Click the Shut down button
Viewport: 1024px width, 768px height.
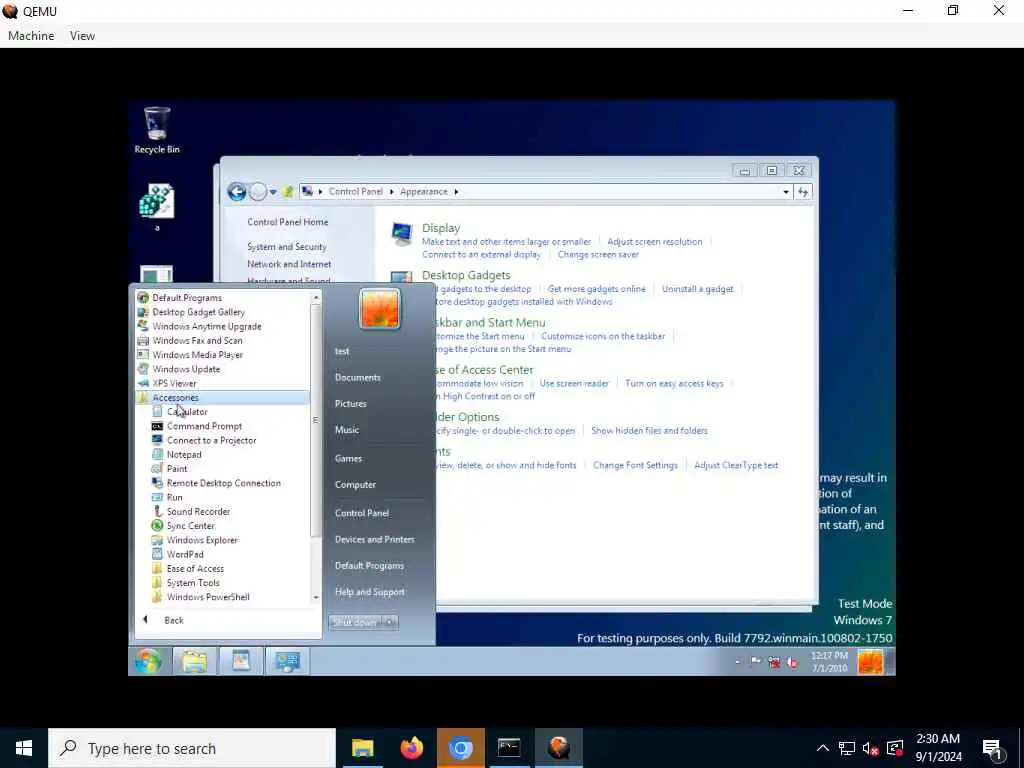357,622
